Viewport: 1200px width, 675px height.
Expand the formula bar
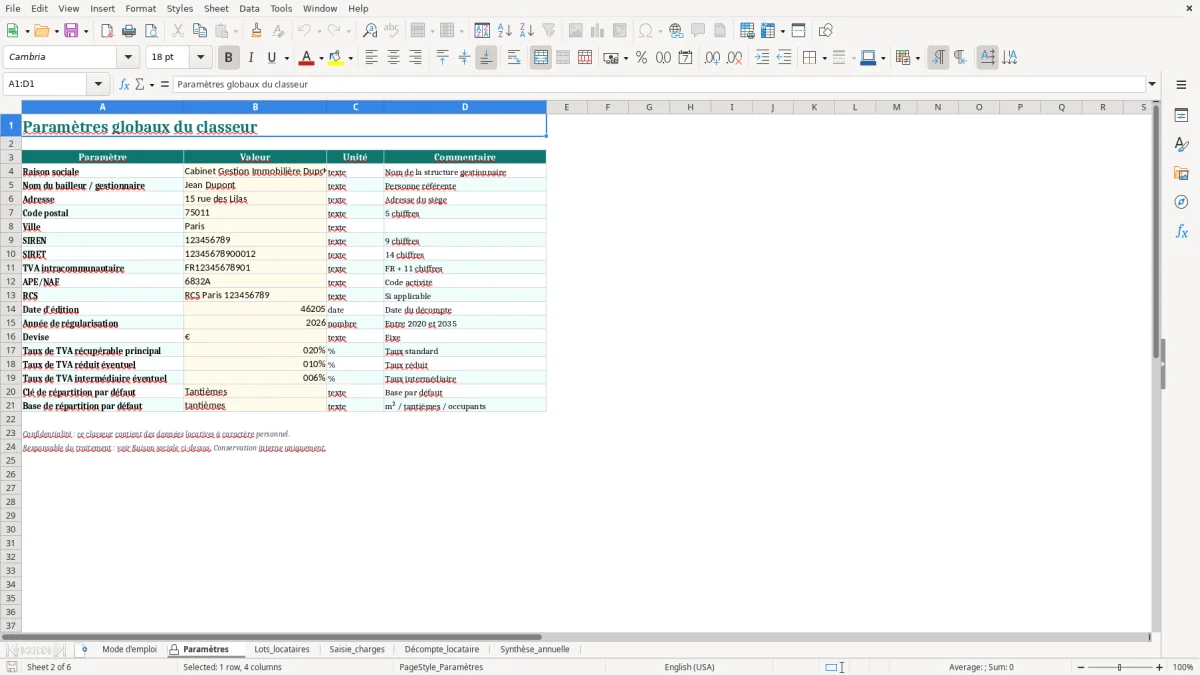coord(1152,84)
